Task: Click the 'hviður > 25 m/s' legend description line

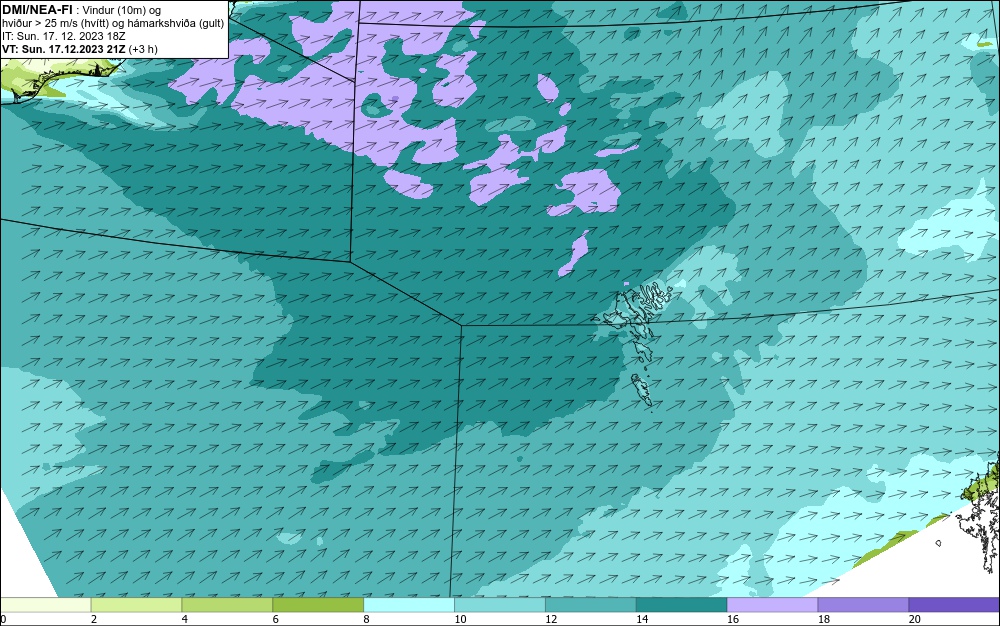Action: tap(113, 23)
